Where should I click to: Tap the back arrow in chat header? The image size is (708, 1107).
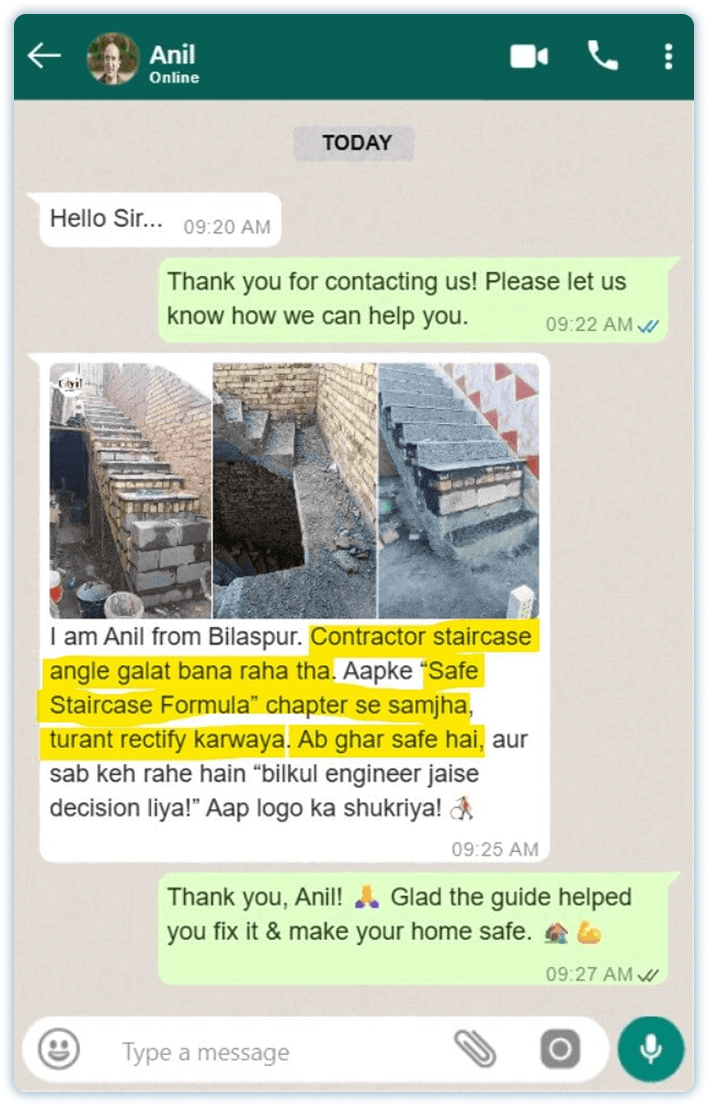pos(44,56)
